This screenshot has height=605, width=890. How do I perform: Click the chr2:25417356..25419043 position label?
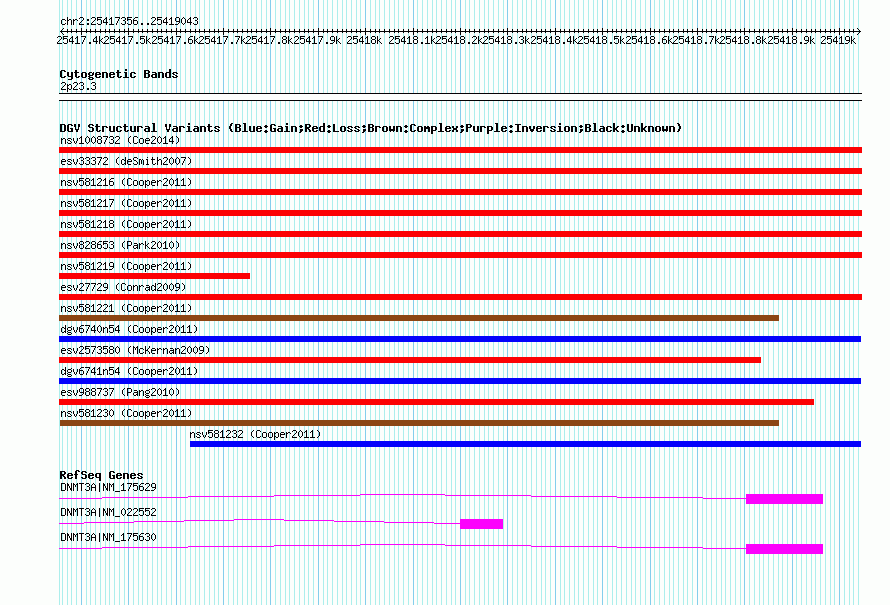pos(129,21)
